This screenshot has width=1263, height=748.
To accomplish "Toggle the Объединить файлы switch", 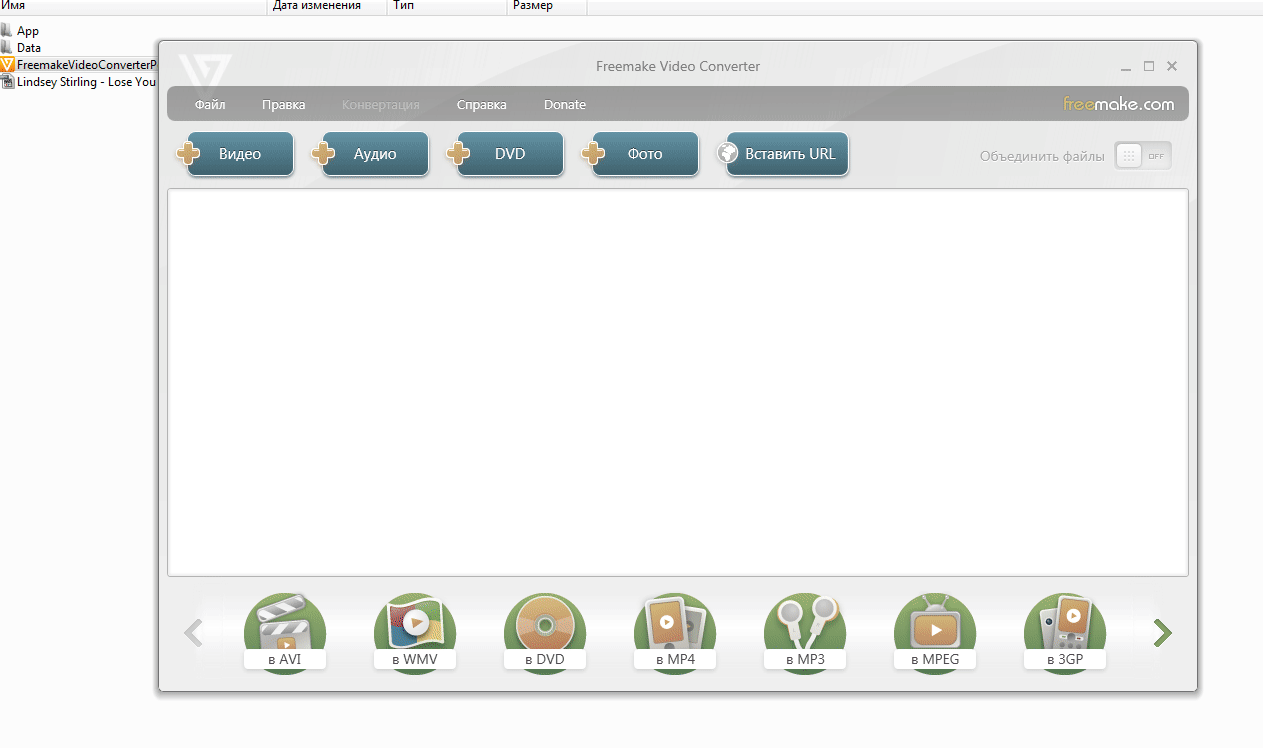I will tap(1143, 156).
